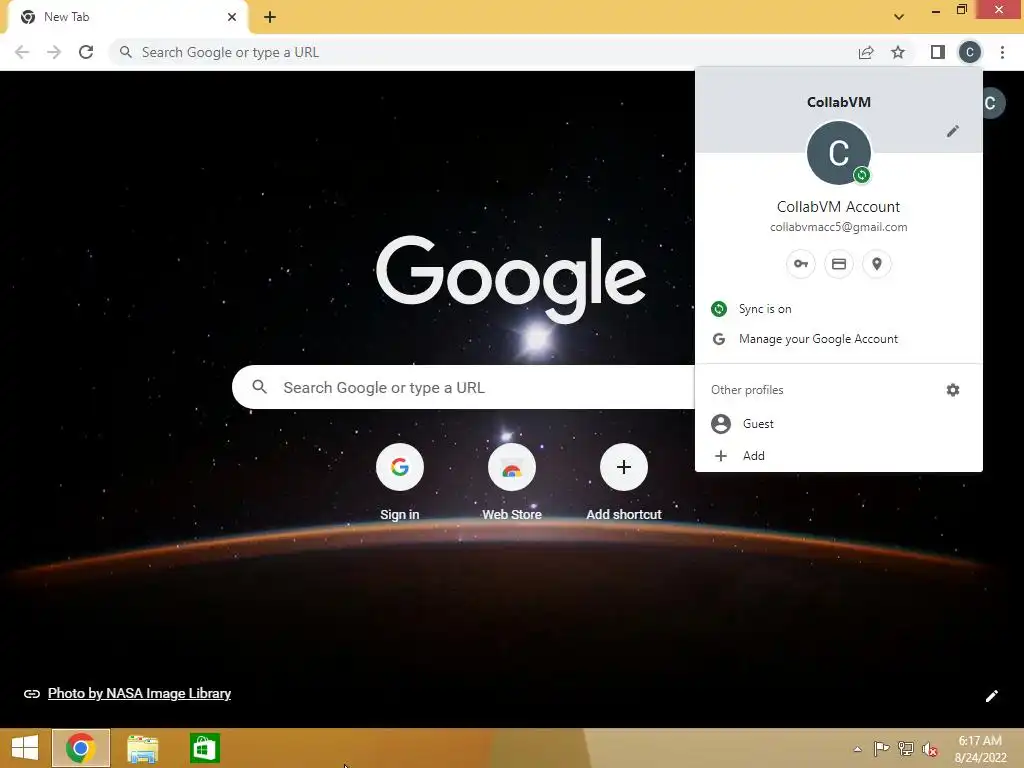
Task: Open Windows Store from taskbar
Action: 204,748
